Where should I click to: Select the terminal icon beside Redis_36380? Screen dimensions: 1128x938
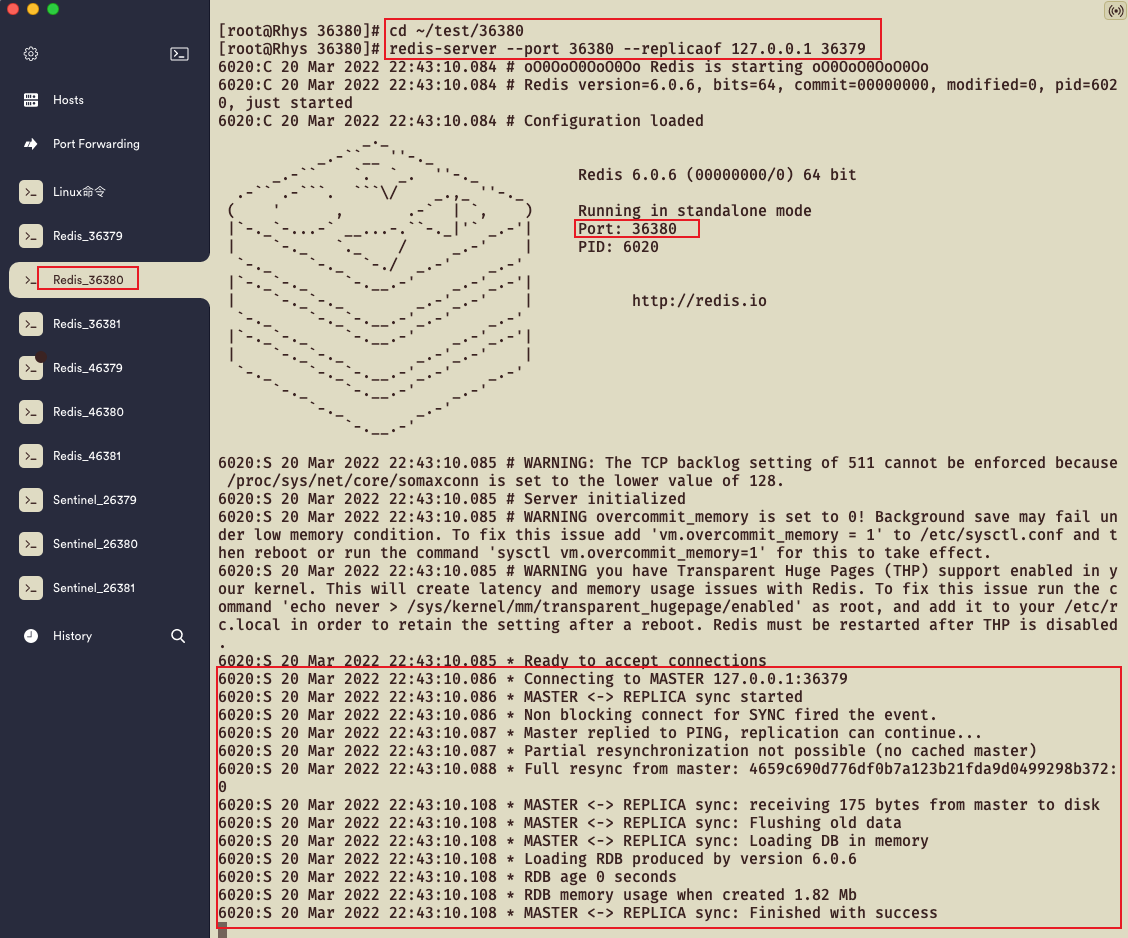pyautogui.click(x=31, y=280)
